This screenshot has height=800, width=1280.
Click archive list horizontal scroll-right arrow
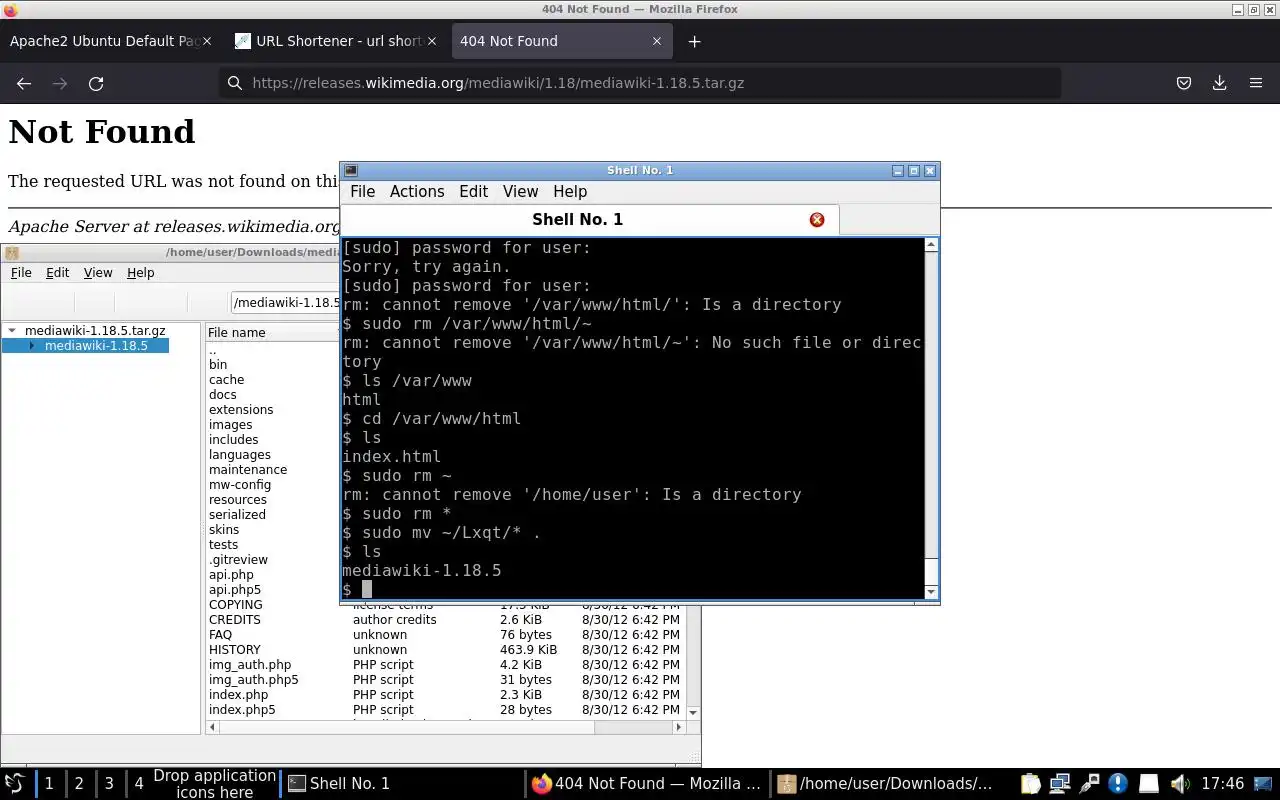(x=679, y=727)
